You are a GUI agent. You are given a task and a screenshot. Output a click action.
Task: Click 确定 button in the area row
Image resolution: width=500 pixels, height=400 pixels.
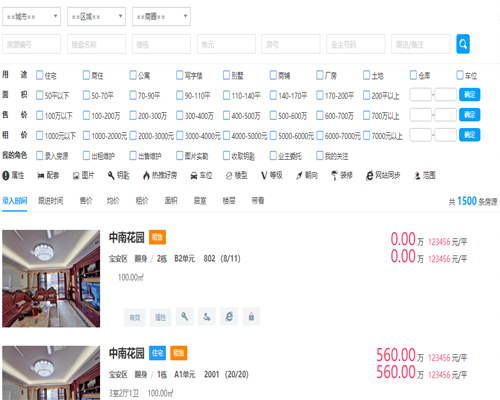469,95
